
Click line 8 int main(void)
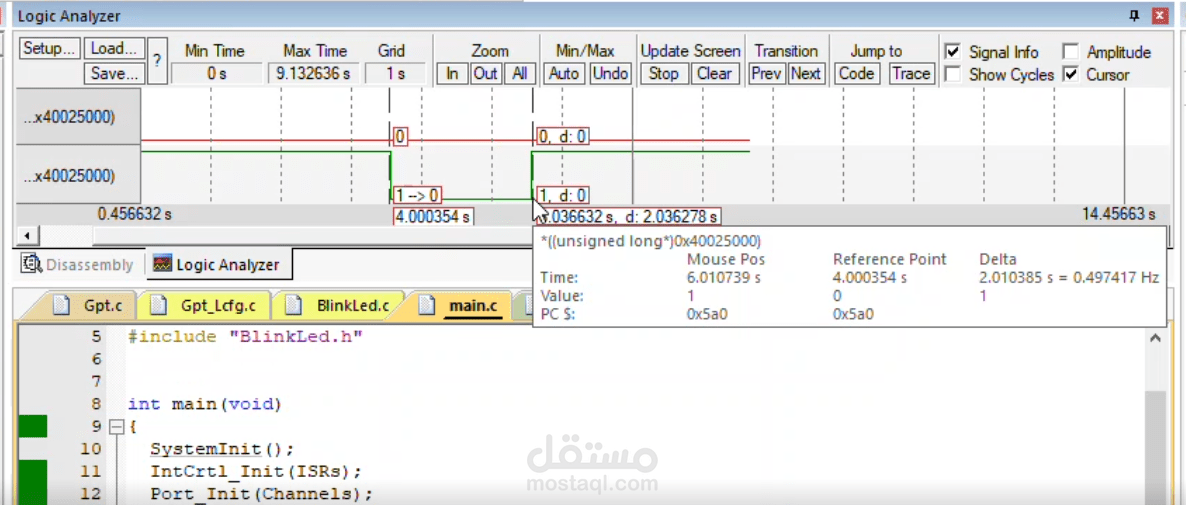tap(204, 404)
